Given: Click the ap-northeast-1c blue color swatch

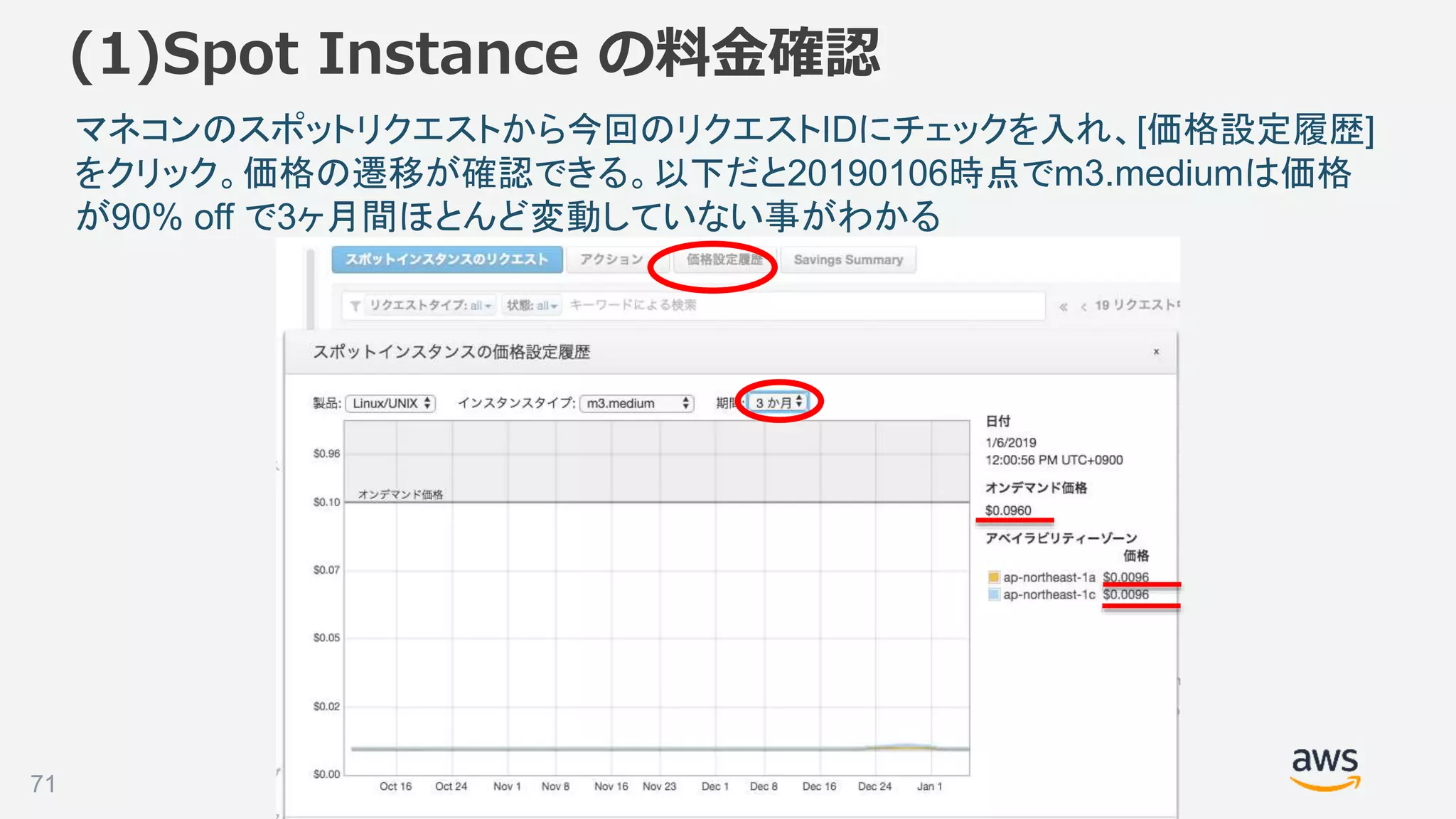Looking at the screenshot, I should 994,594.
